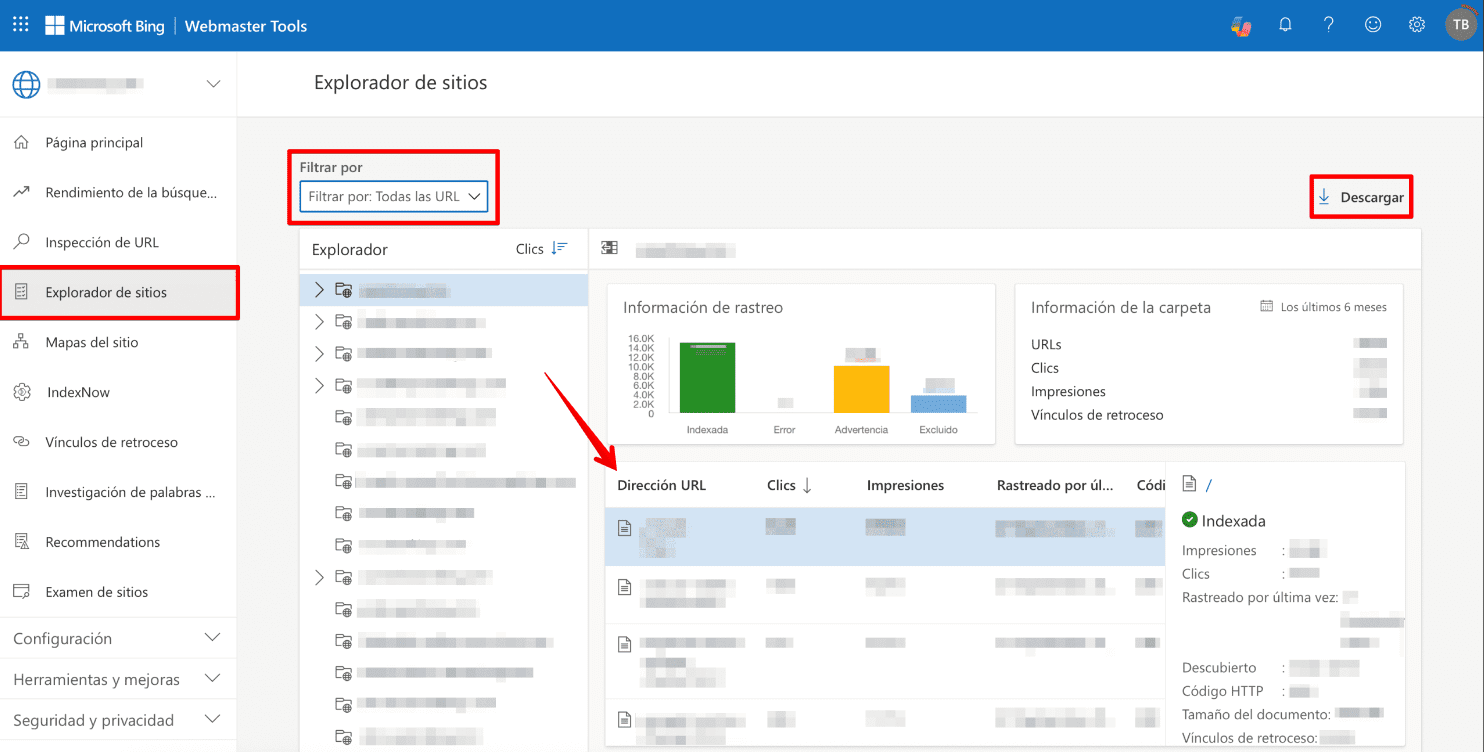Sort by Clics column in URL table

(790, 485)
